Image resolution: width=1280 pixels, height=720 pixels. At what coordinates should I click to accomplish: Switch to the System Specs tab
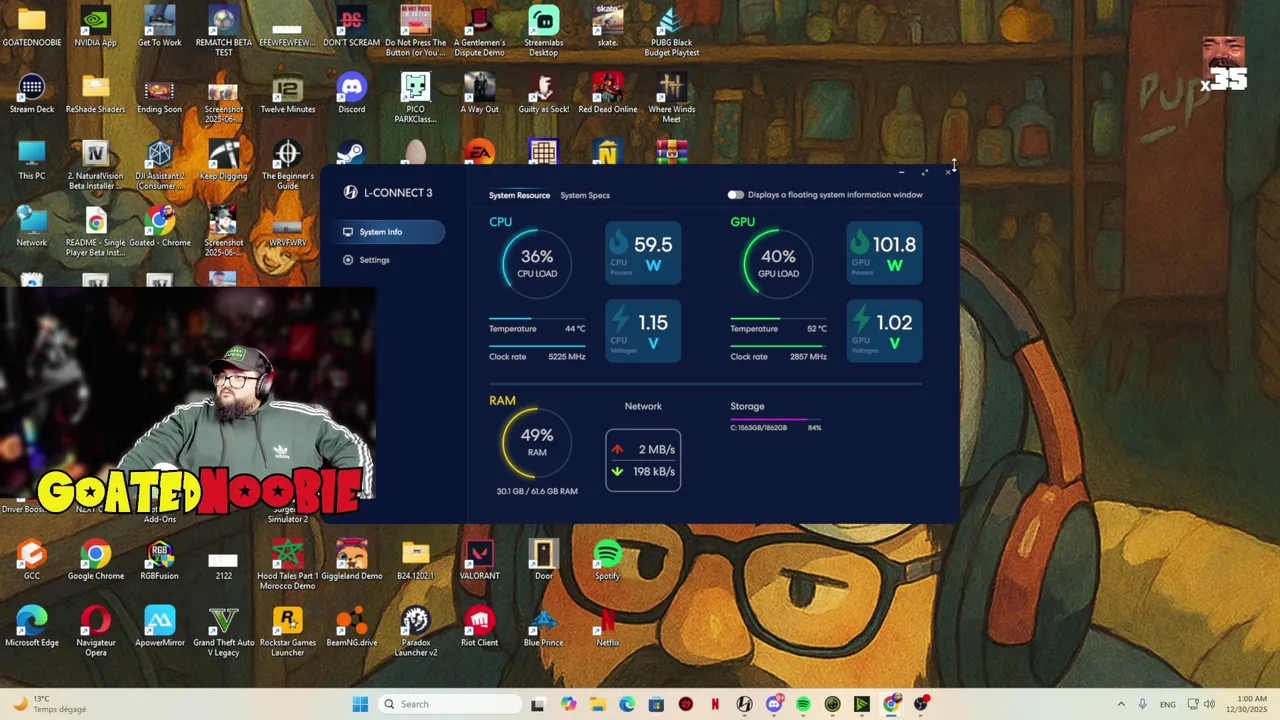tap(585, 195)
